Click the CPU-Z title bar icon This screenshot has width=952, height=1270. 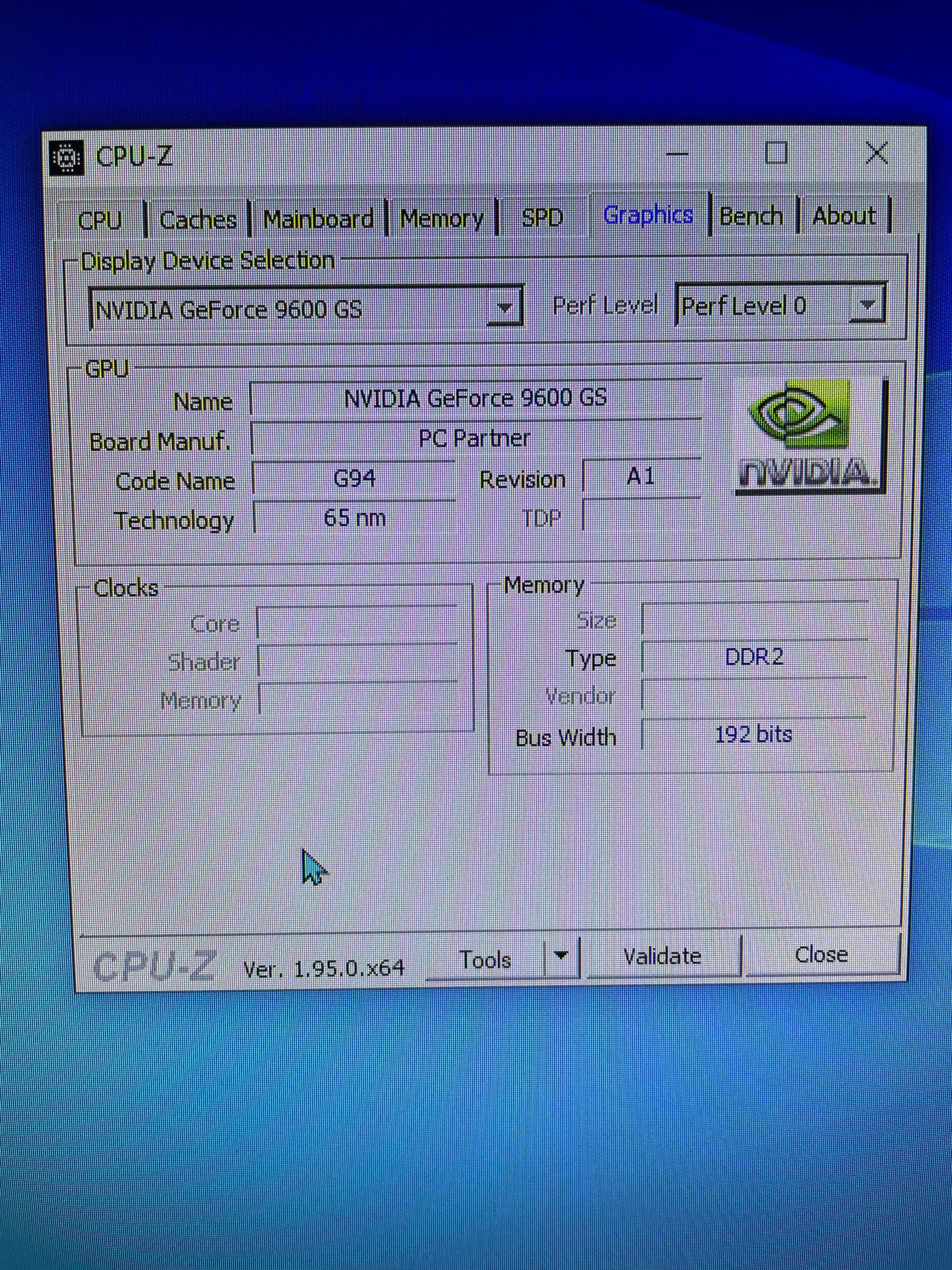[66, 157]
